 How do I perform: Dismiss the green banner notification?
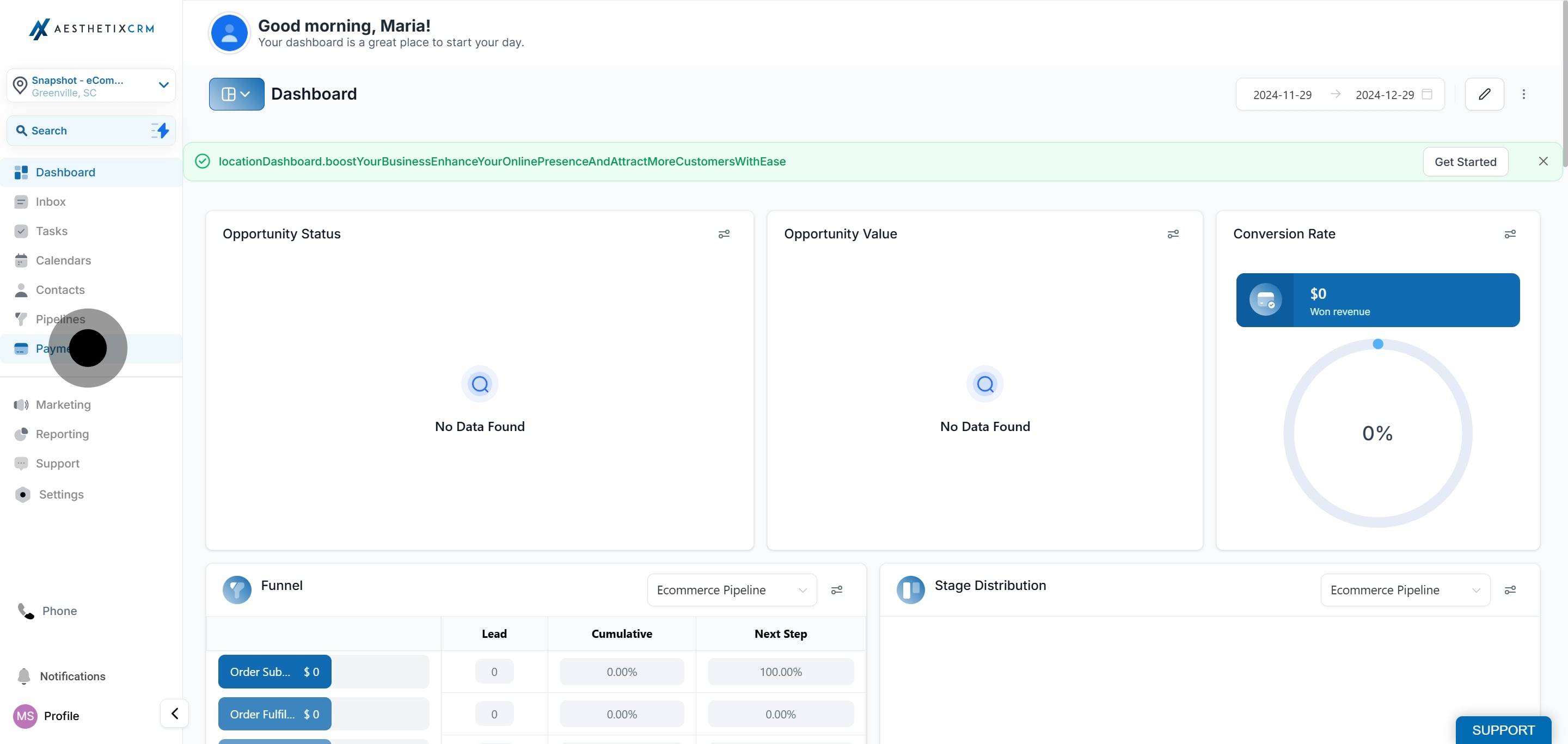tap(1543, 161)
